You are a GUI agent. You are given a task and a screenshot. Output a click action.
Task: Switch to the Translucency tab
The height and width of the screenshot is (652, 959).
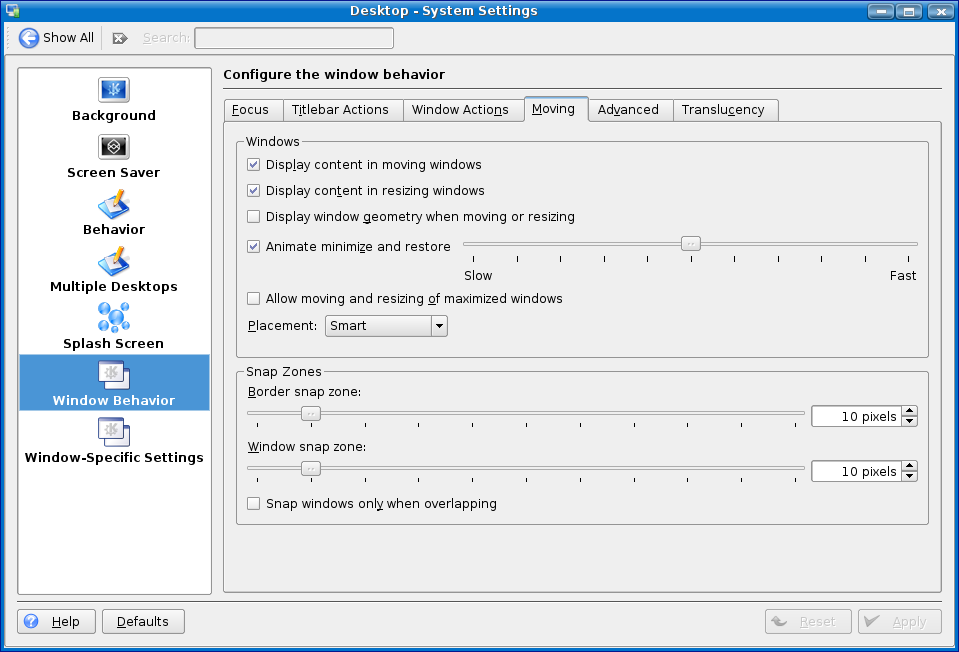(723, 110)
